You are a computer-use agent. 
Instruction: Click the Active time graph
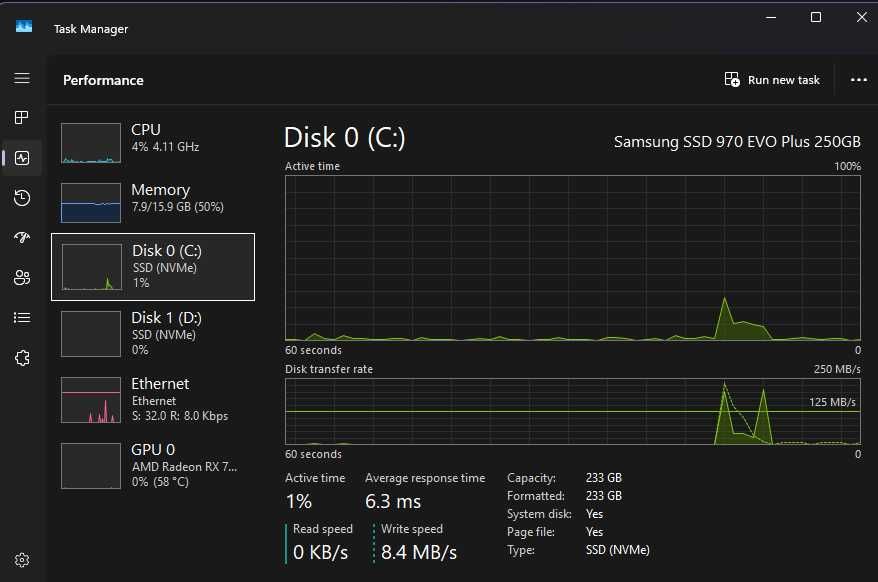coord(573,258)
